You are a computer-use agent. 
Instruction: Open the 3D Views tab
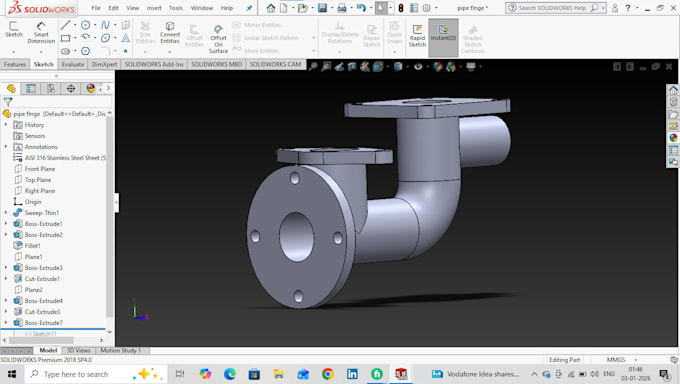click(78, 350)
